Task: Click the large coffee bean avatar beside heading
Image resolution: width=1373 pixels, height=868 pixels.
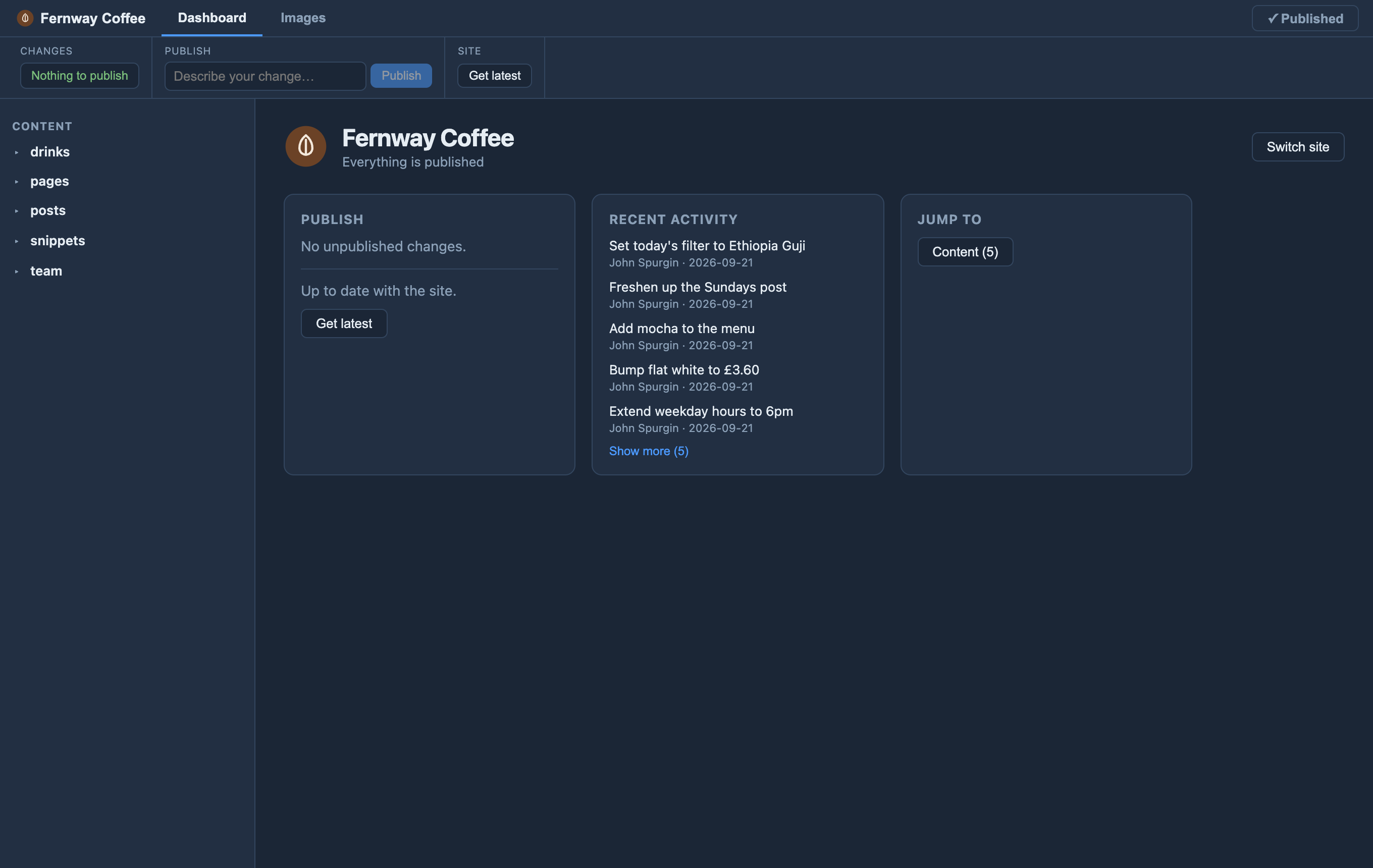Action: pos(305,146)
